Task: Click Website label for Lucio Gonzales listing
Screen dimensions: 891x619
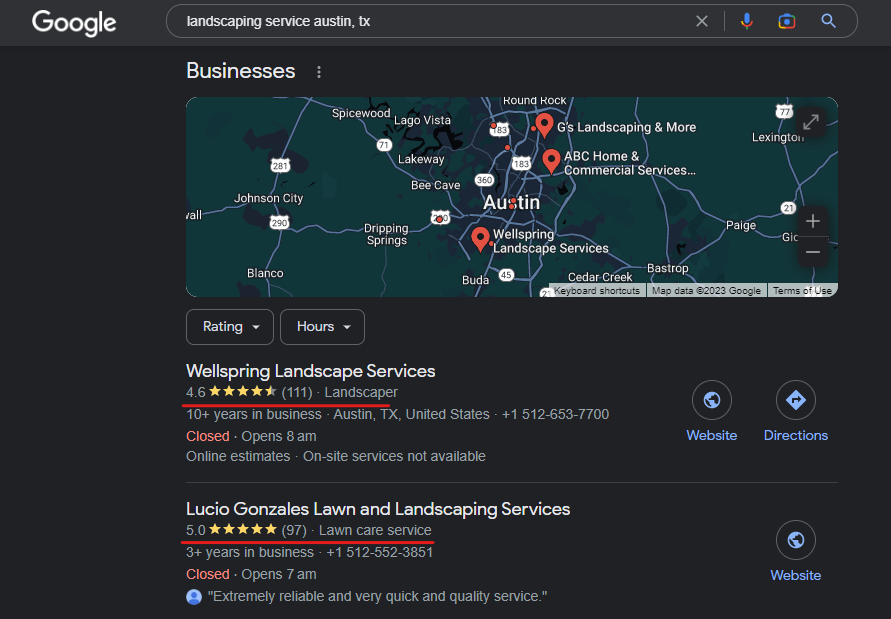Action: (796, 575)
